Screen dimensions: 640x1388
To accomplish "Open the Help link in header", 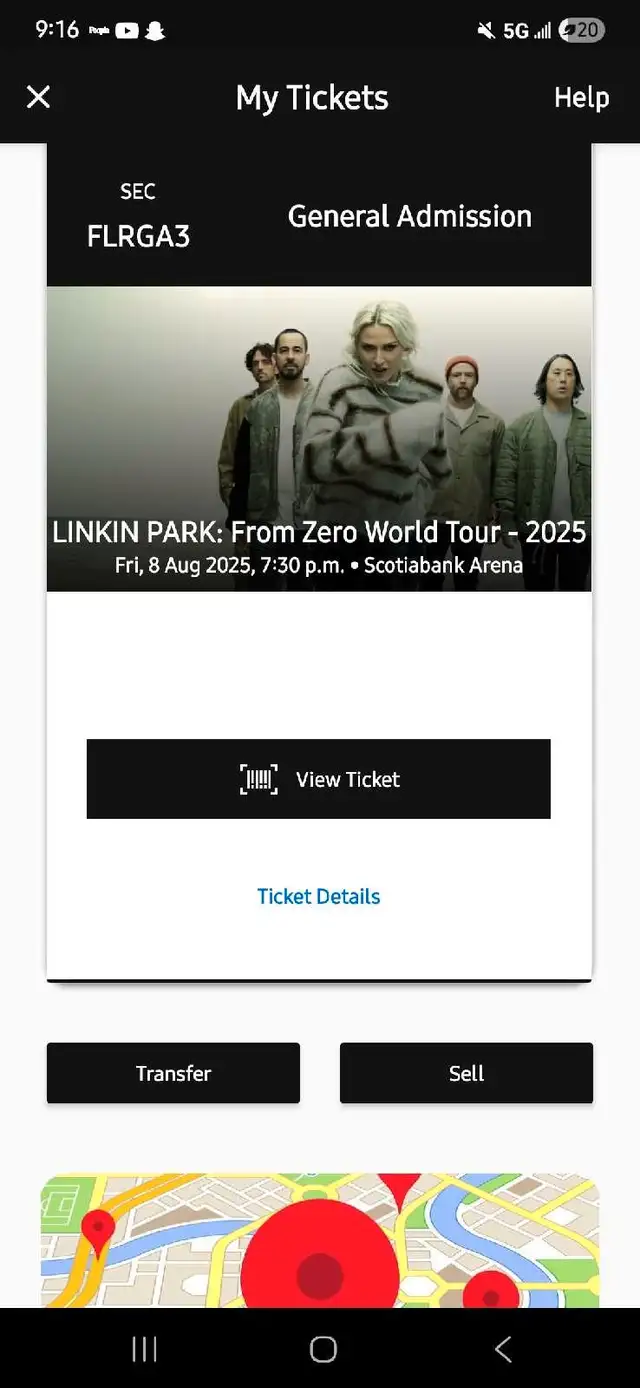I will click(x=581, y=97).
